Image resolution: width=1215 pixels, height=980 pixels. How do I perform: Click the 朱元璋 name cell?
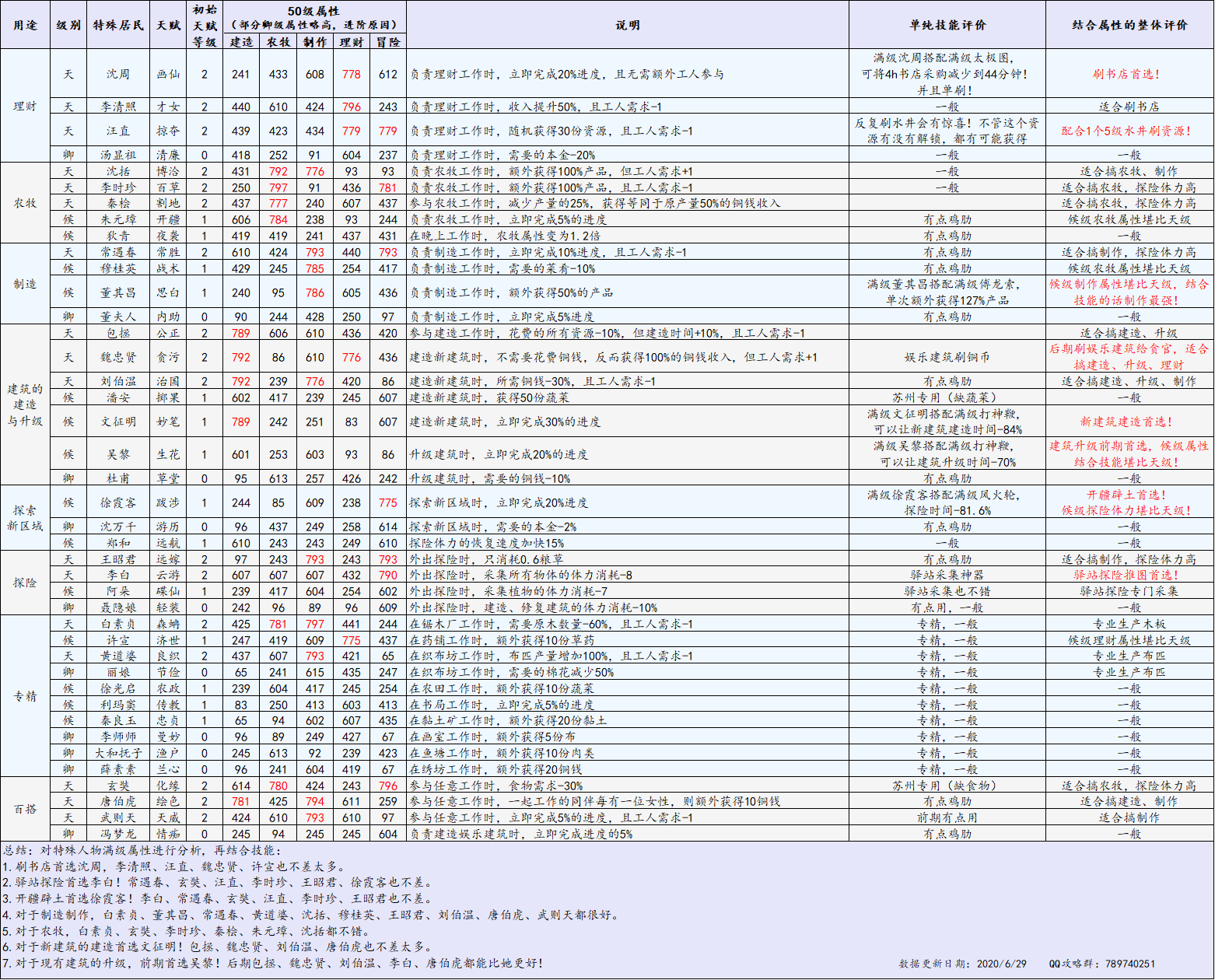(118, 219)
